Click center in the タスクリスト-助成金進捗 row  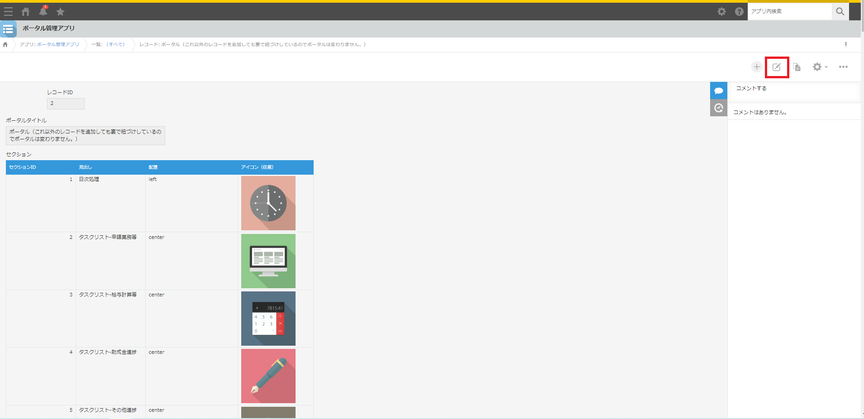[x=192, y=376]
